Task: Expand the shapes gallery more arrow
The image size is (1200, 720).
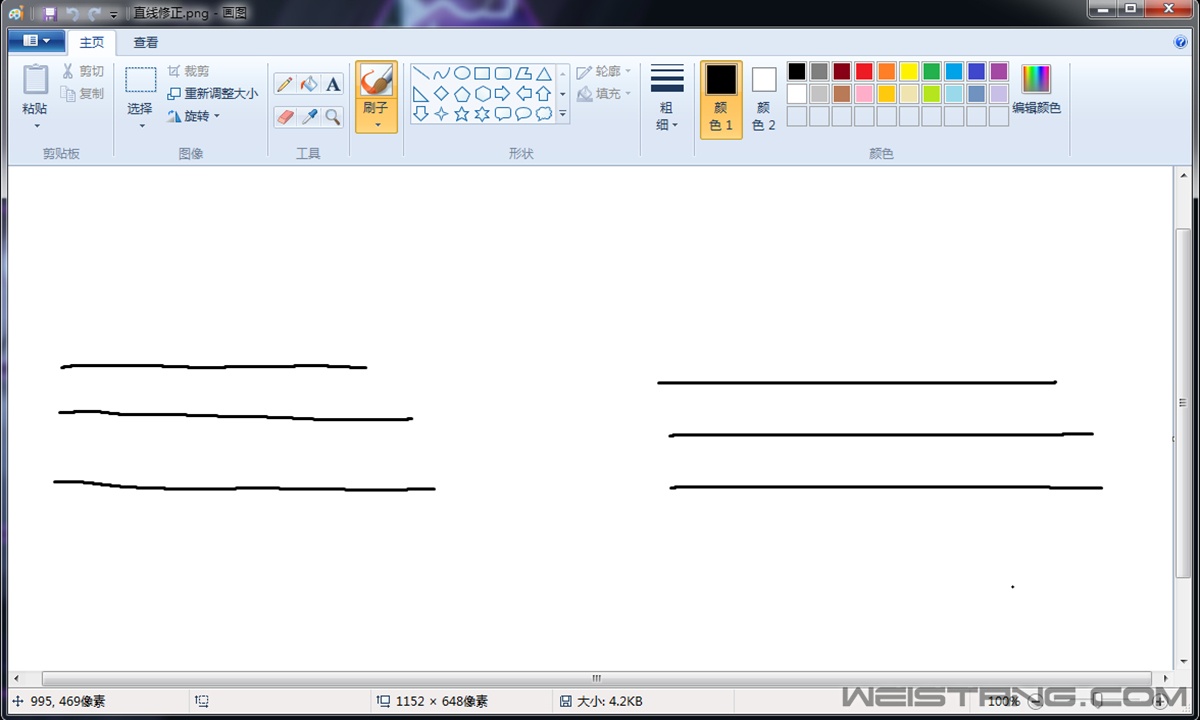Action: pyautogui.click(x=562, y=114)
